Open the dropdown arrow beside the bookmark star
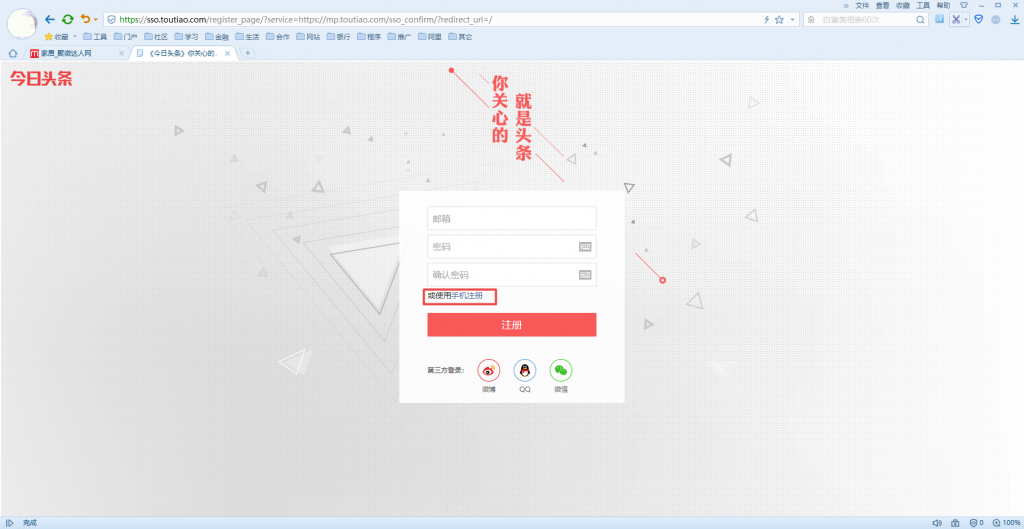 (792, 19)
